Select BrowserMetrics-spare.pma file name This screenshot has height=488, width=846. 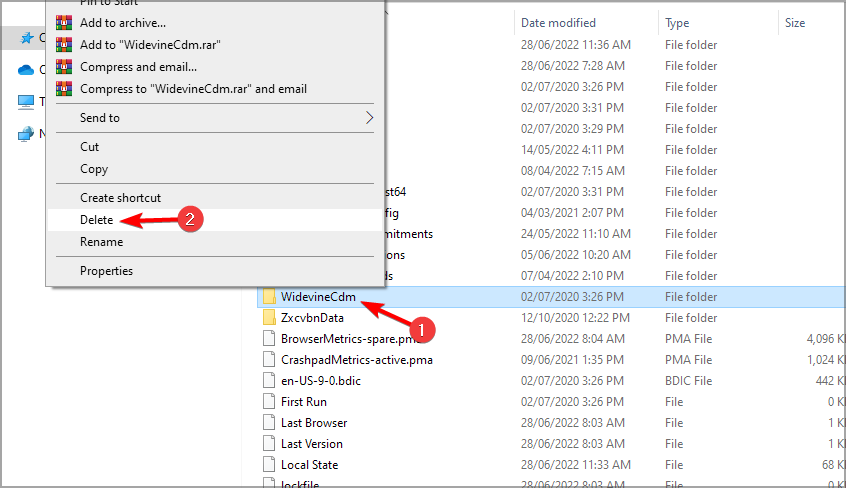pos(350,339)
